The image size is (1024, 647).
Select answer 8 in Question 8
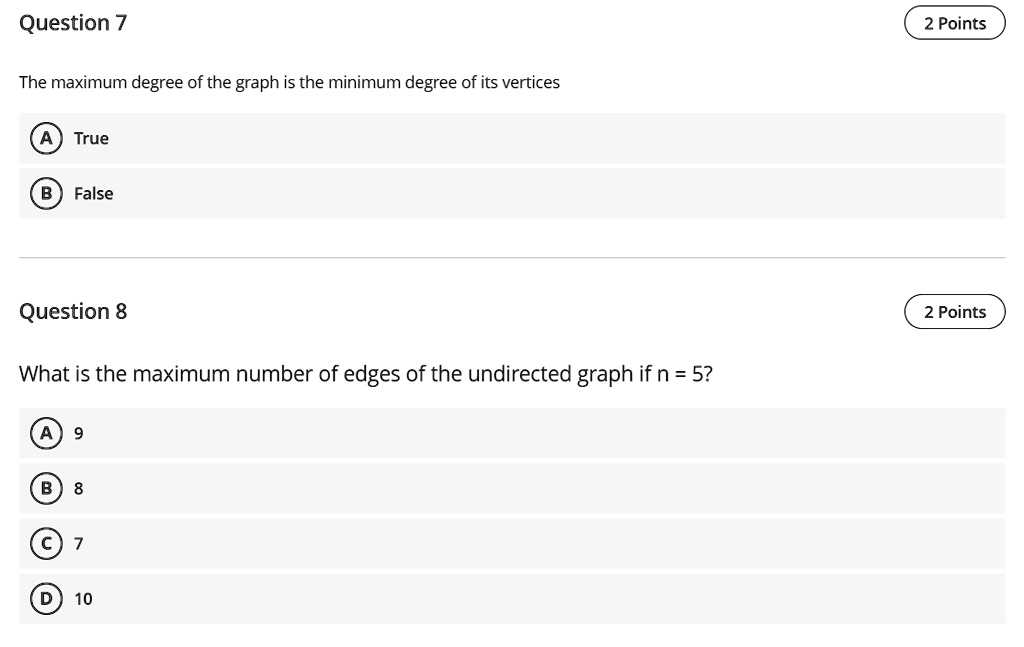(78, 488)
